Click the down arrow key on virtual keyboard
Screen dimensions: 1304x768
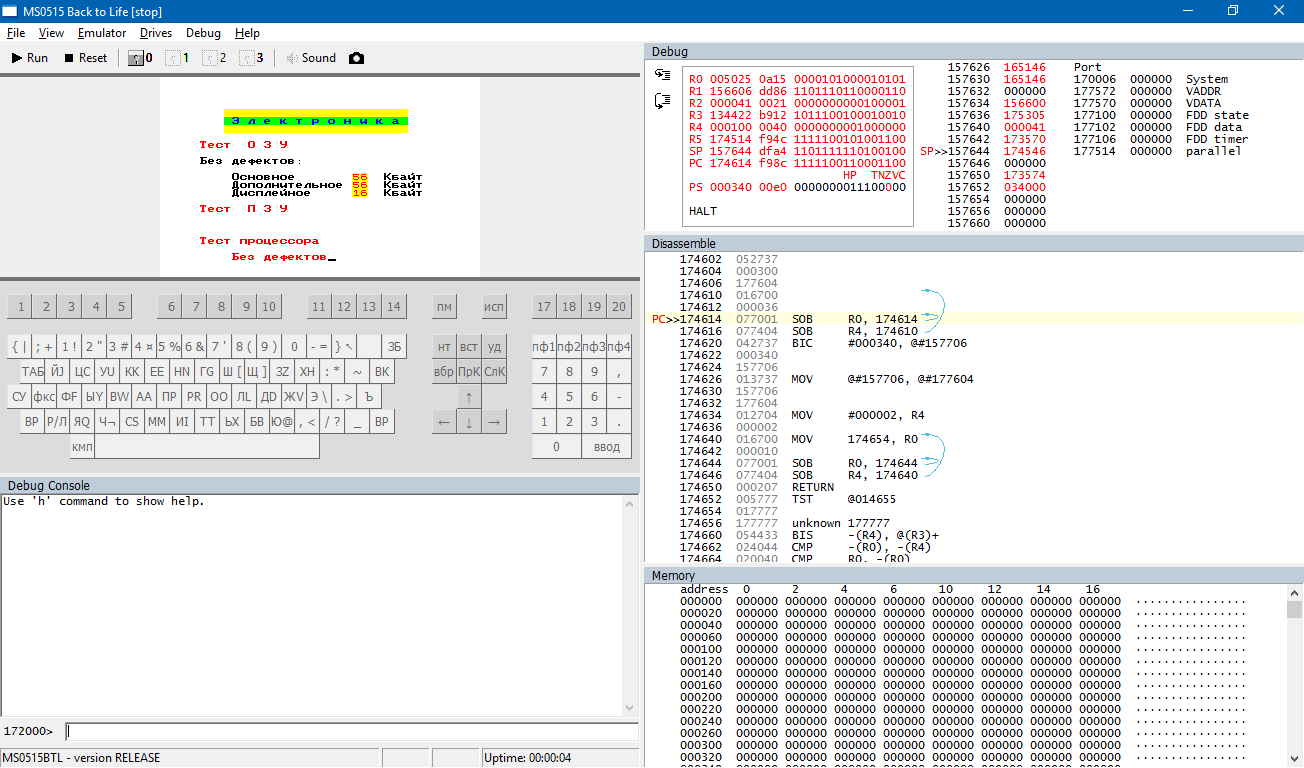click(x=468, y=422)
